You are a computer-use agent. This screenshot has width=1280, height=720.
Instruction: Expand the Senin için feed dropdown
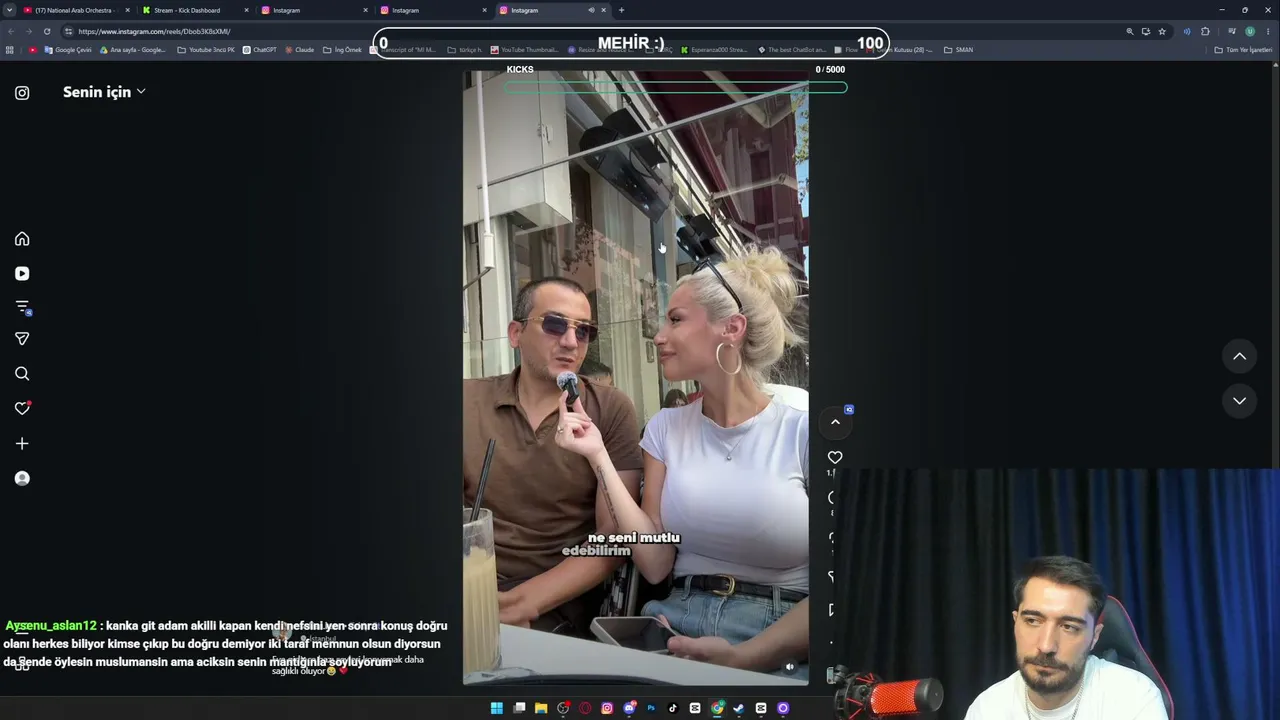tap(104, 92)
